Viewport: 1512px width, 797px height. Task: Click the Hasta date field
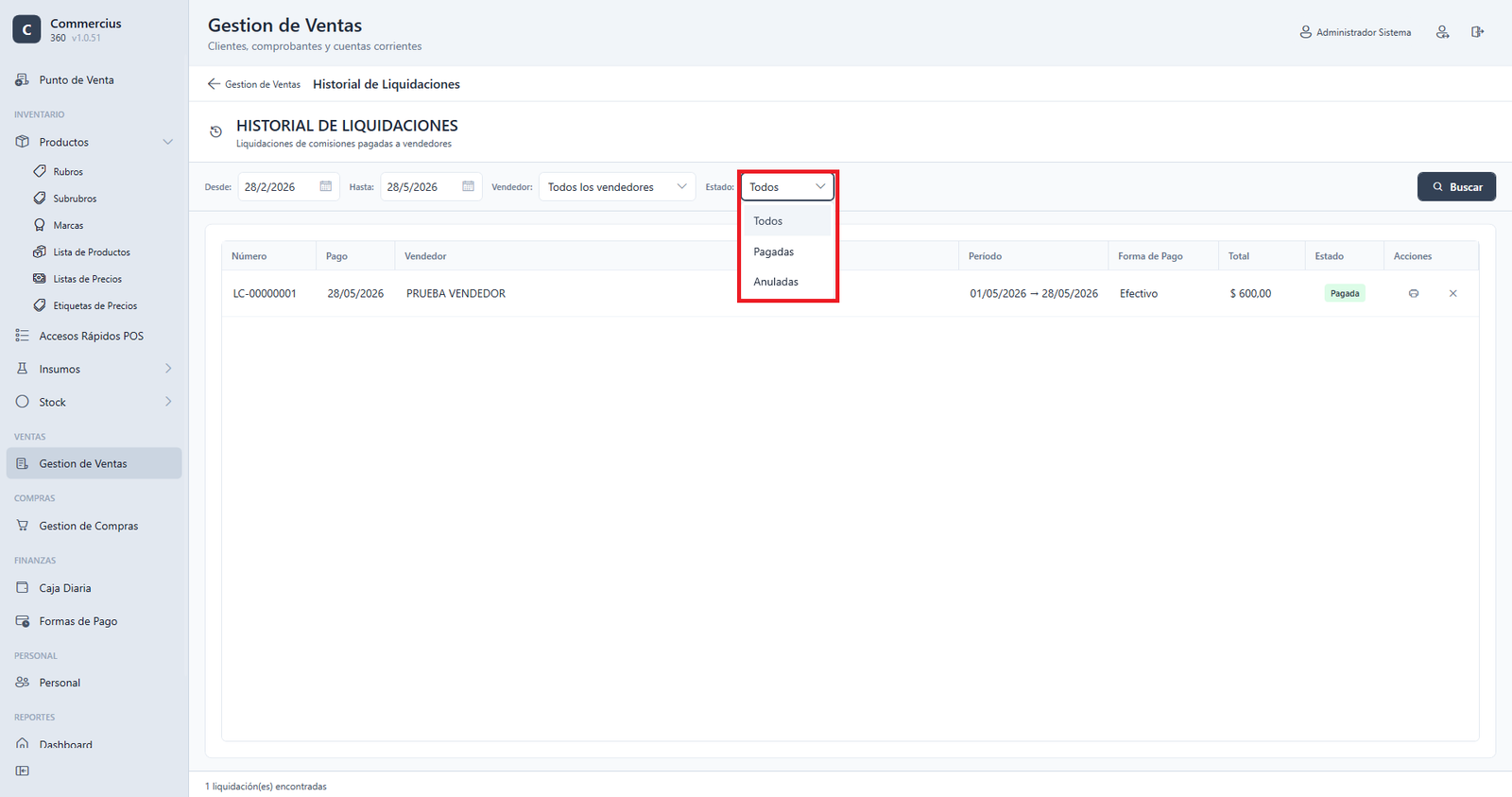click(431, 187)
